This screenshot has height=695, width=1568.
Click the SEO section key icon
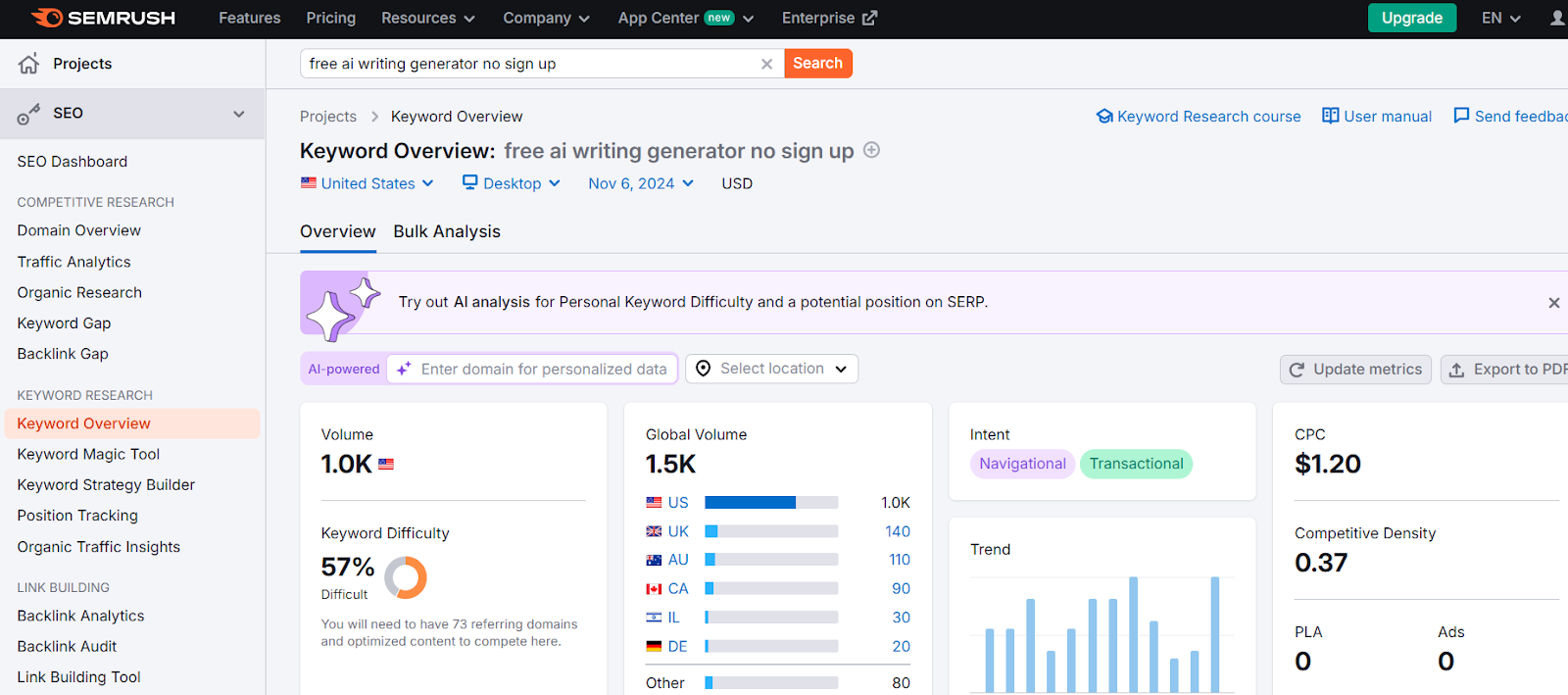28,114
